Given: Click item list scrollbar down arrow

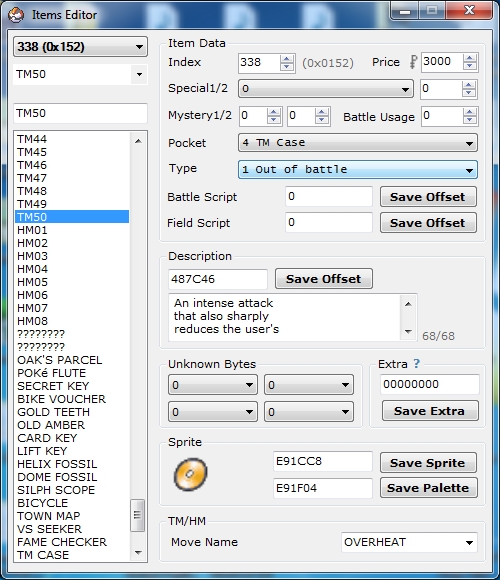Looking at the screenshot, I should pos(138,553).
